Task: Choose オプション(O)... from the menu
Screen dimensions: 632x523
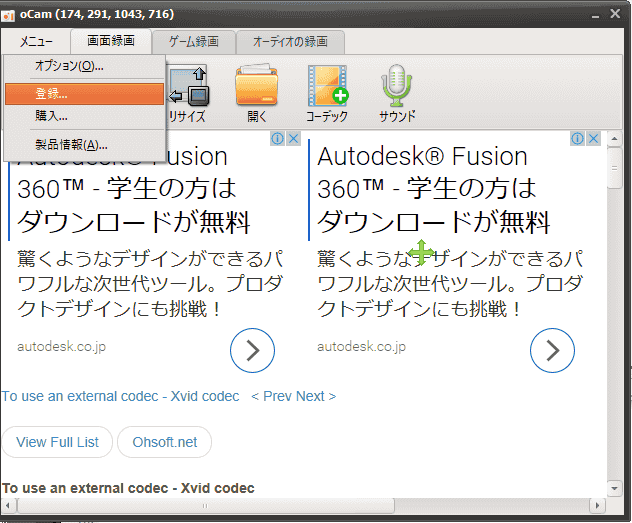Action: 85,66
